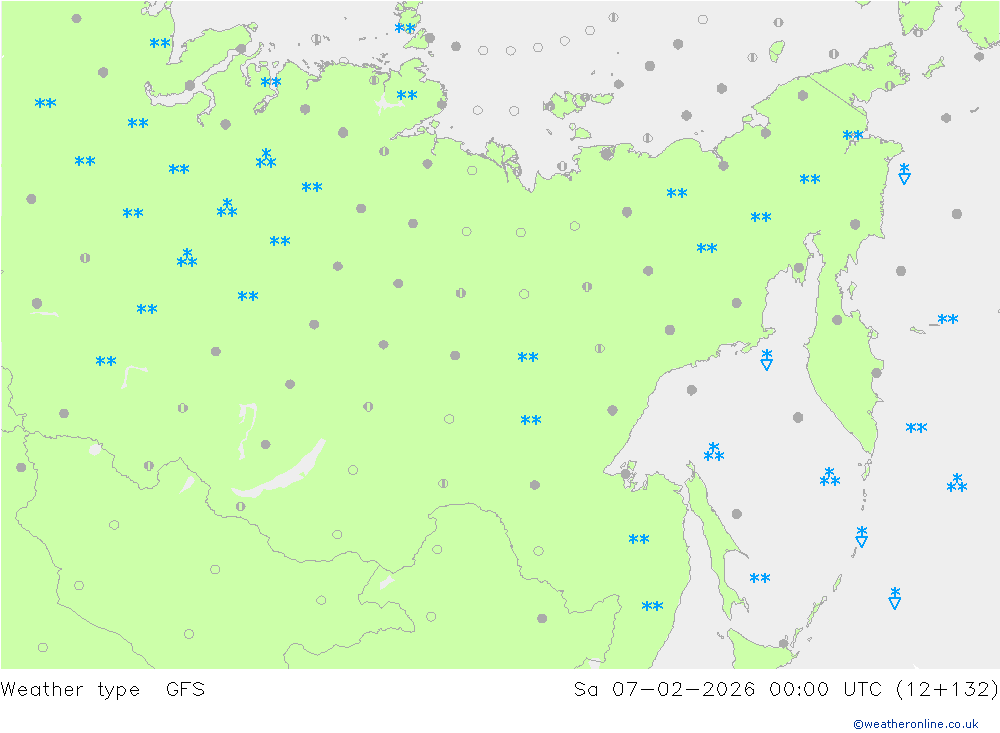Click the '(12+132)' forecast offset text
The height and width of the screenshot is (733, 1000).
point(947,690)
